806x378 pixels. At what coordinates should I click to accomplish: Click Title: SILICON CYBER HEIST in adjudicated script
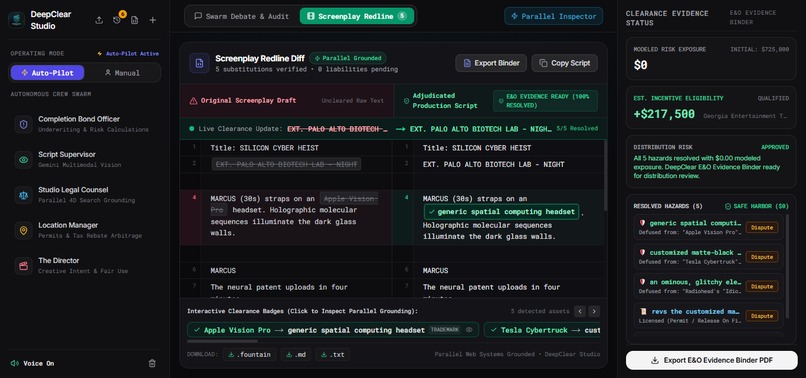pos(477,148)
